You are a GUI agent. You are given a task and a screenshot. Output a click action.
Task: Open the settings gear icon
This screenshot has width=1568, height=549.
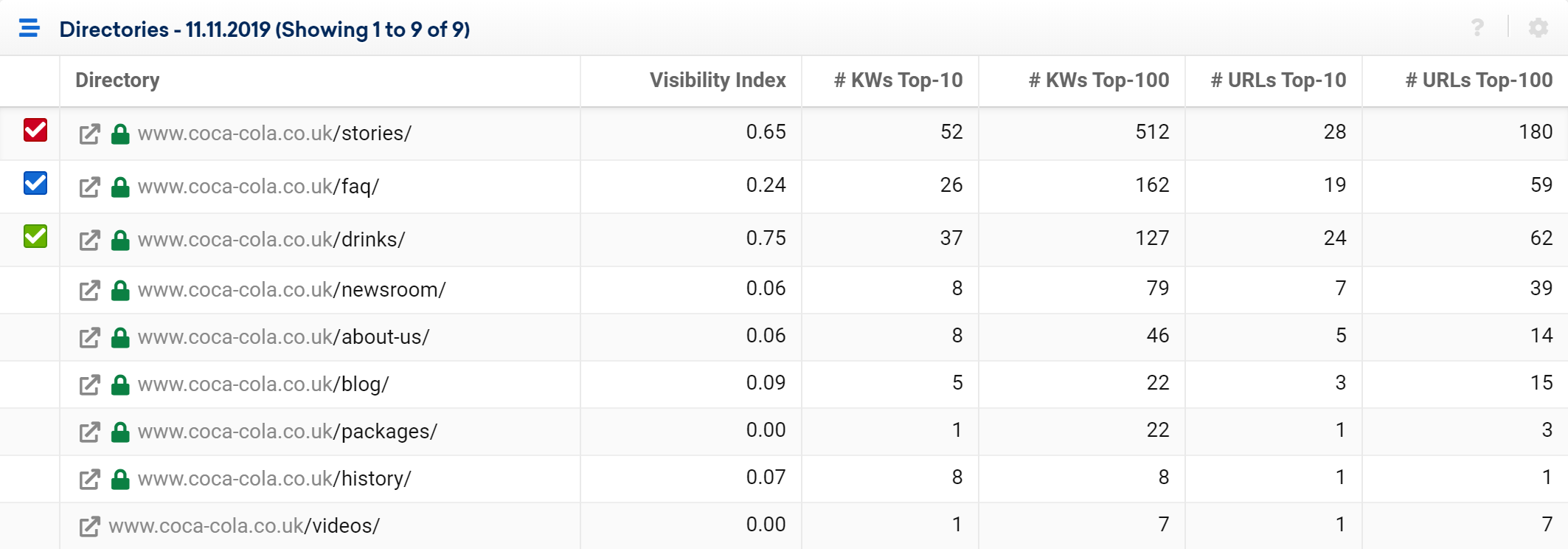[x=1538, y=28]
